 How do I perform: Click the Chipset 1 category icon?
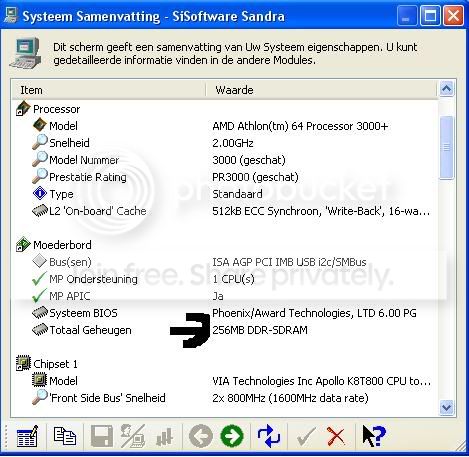pos(23,363)
